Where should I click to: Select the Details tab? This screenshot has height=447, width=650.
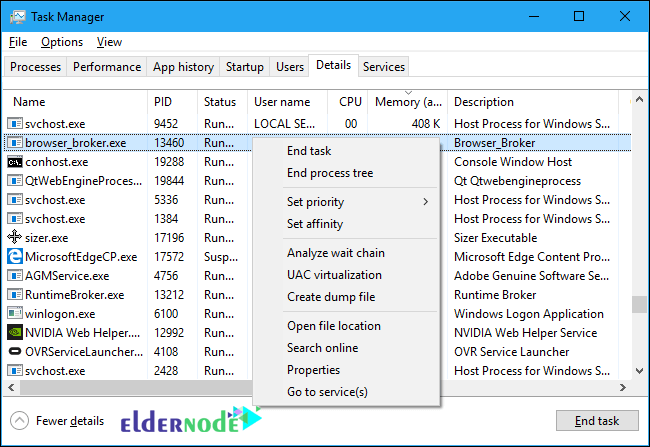click(x=333, y=65)
